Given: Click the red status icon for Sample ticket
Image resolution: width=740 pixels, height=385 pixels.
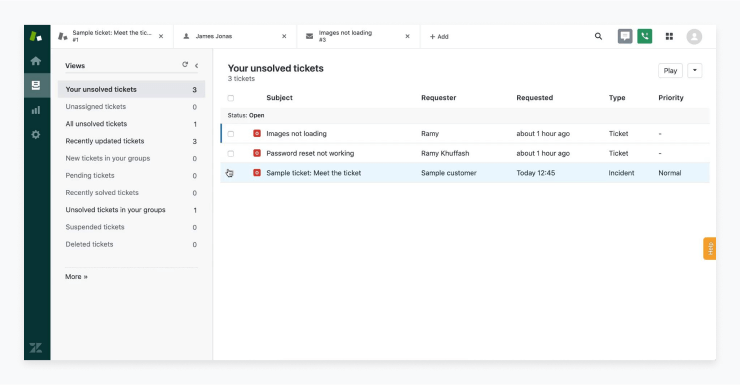Looking at the screenshot, I should pyautogui.click(x=257, y=173).
